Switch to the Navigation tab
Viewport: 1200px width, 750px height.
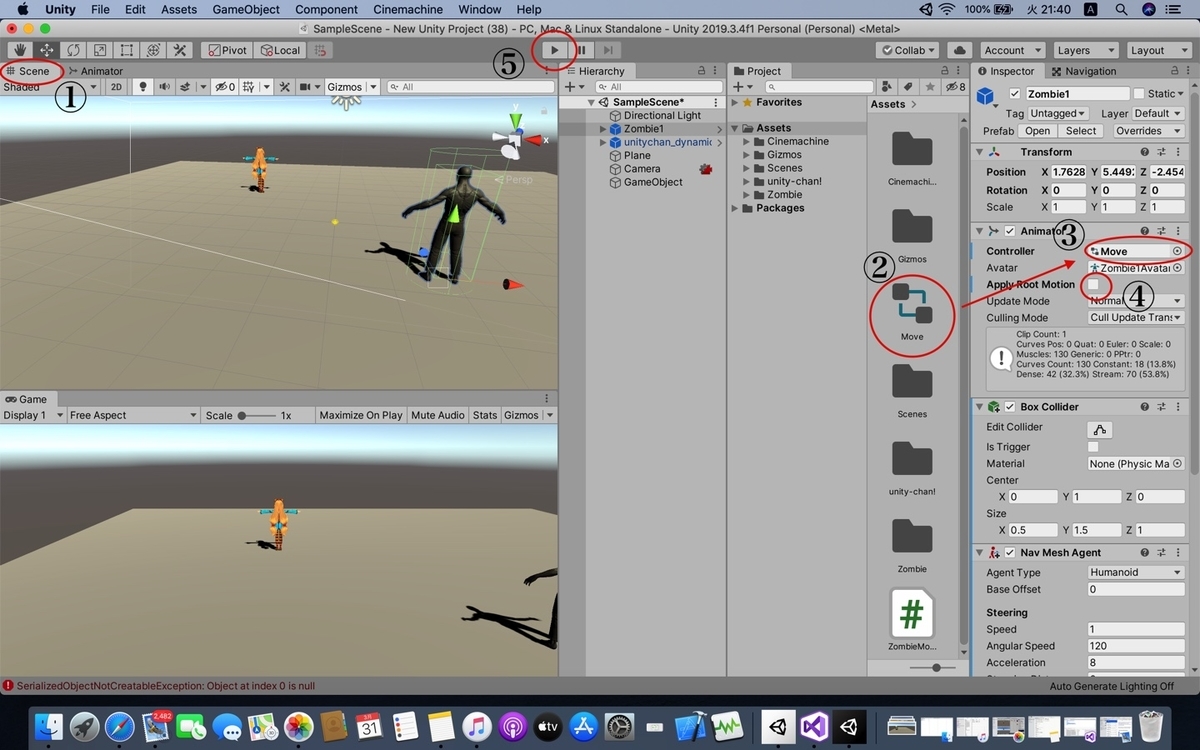point(1083,71)
